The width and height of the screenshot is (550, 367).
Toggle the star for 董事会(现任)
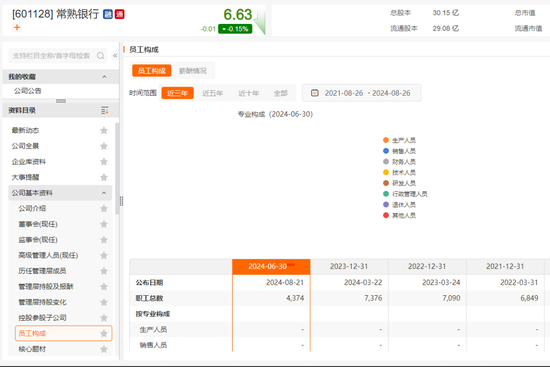click(104, 224)
